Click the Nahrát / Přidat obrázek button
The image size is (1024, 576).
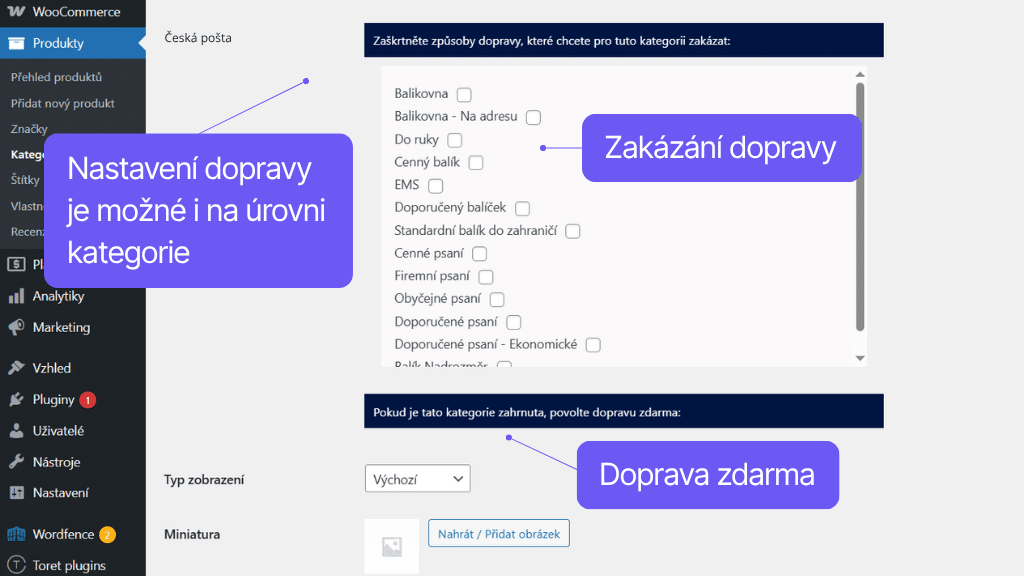[x=498, y=533]
